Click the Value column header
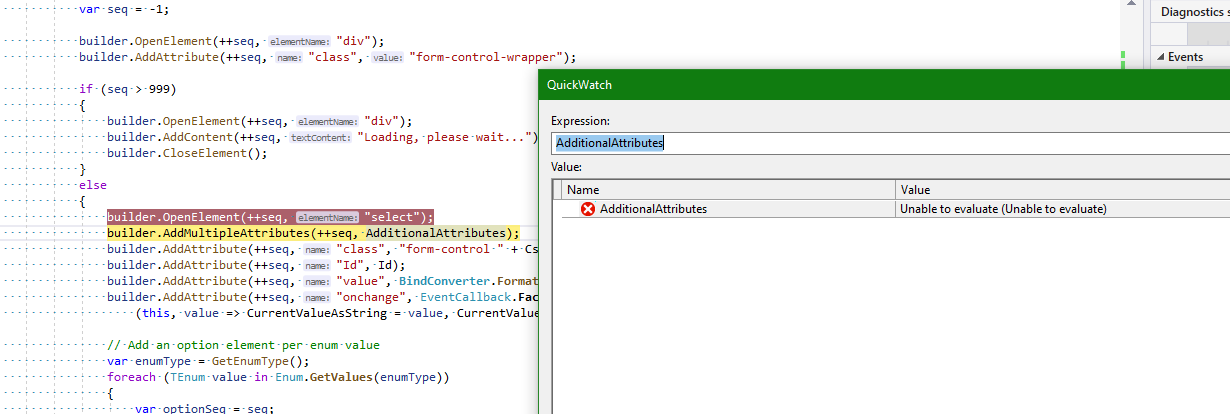This screenshot has height=414, width=1230. (1062, 189)
